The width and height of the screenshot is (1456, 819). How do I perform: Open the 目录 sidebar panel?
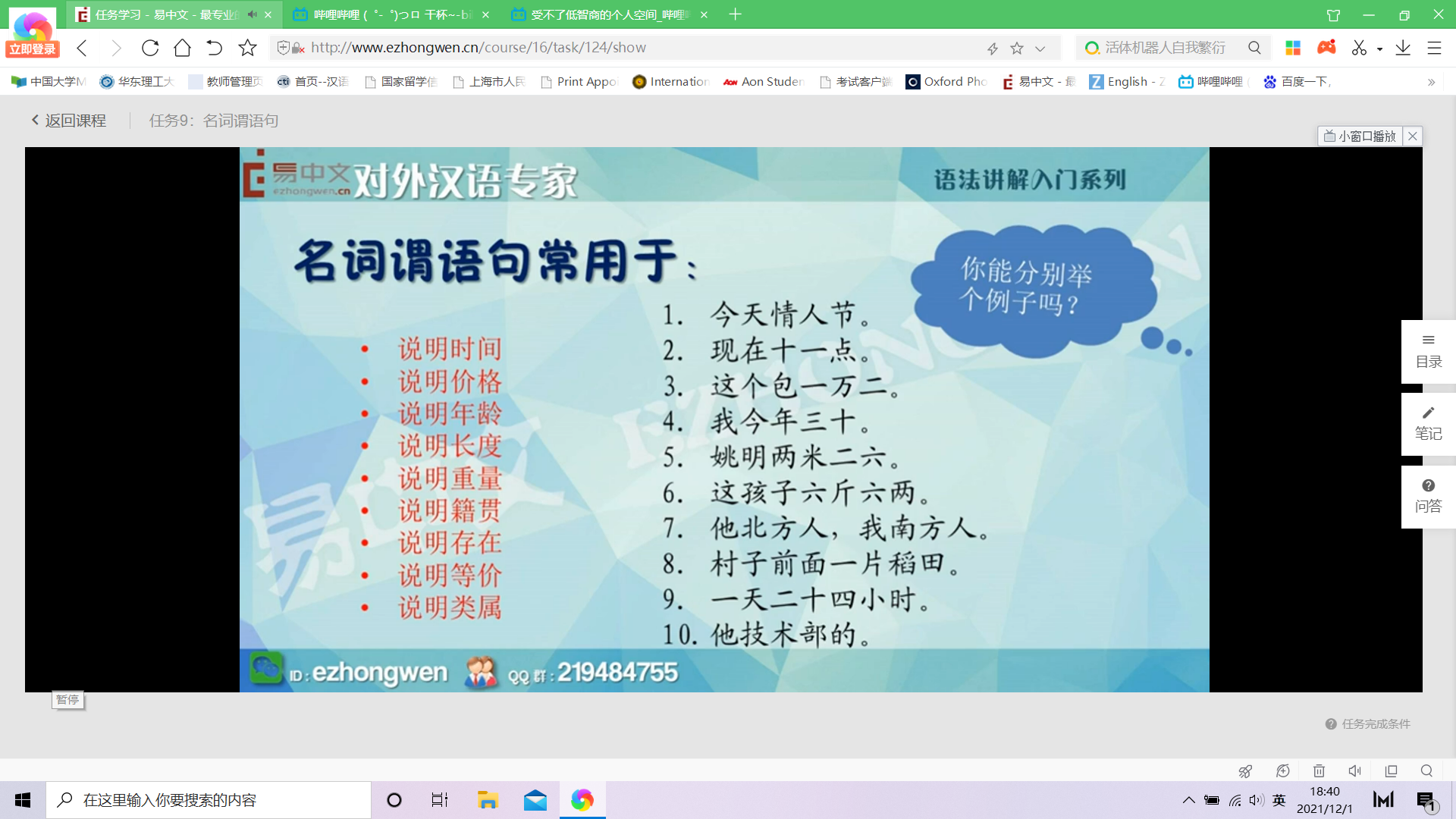pyautogui.click(x=1428, y=351)
